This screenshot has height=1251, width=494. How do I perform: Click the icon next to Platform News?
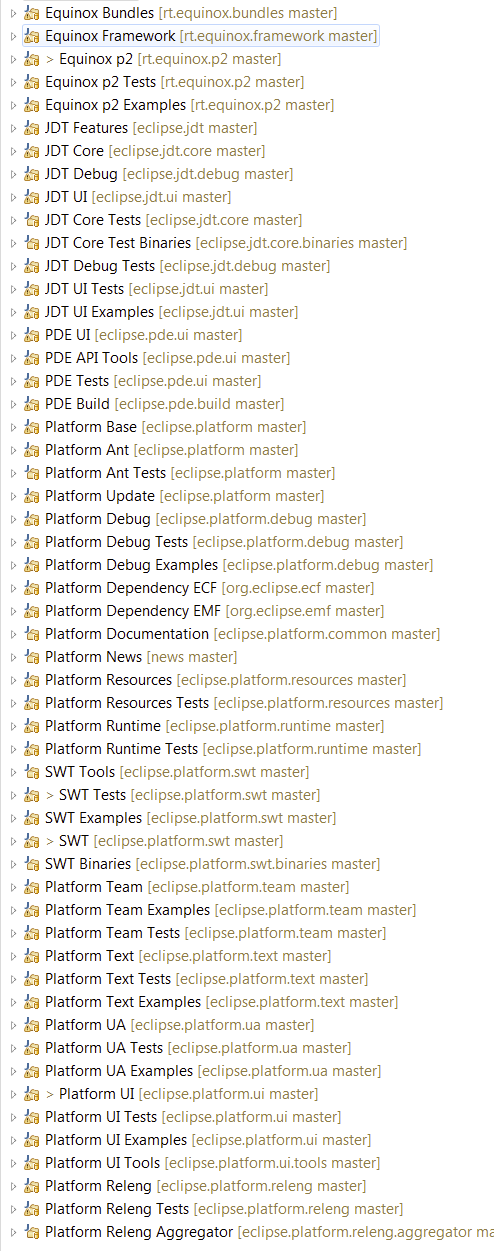point(31,657)
